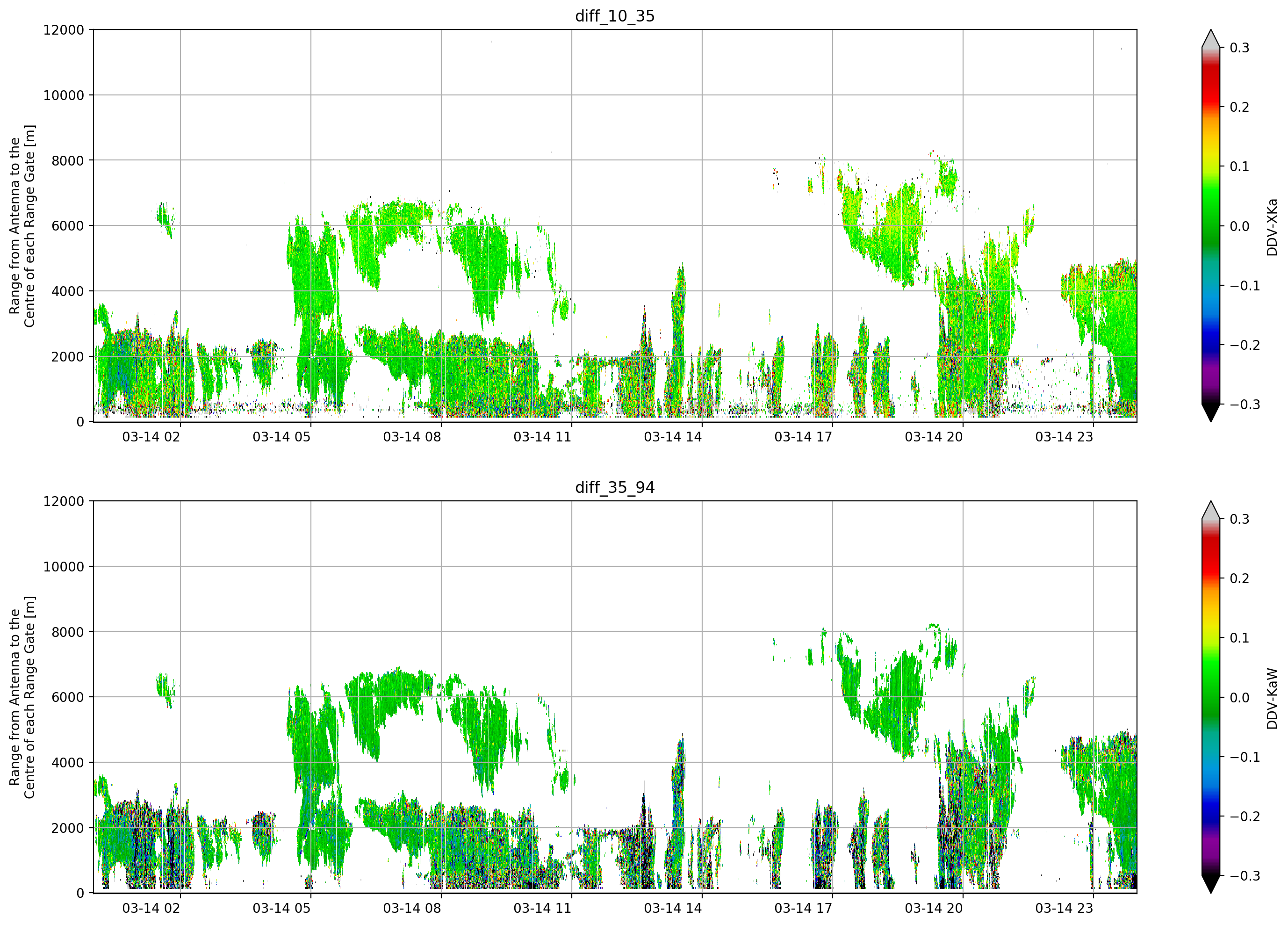The width and height of the screenshot is (1288, 925).
Task: Click '03-14 08' tick under diff_35_94
Action: [x=412, y=909]
